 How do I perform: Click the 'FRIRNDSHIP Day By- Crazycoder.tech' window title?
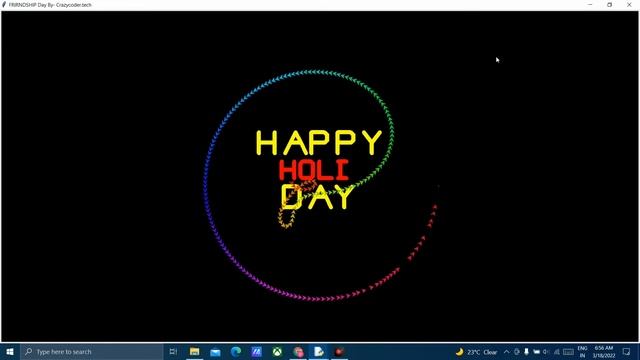pyautogui.click(x=50, y=5)
